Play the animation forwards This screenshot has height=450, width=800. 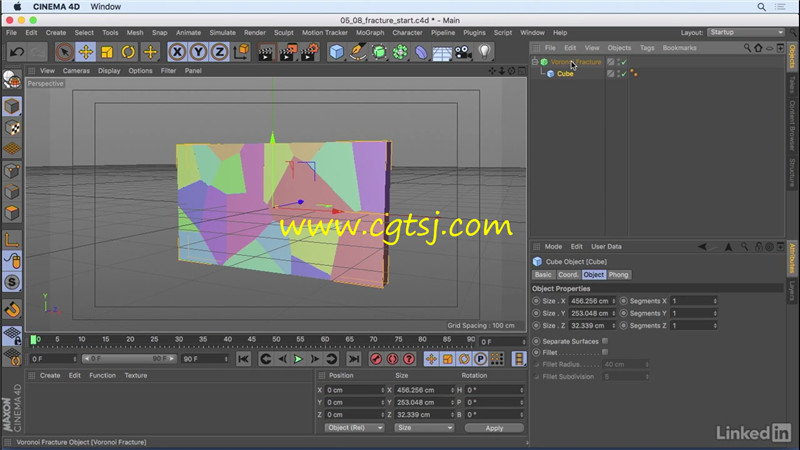click(x=298, y=359)
